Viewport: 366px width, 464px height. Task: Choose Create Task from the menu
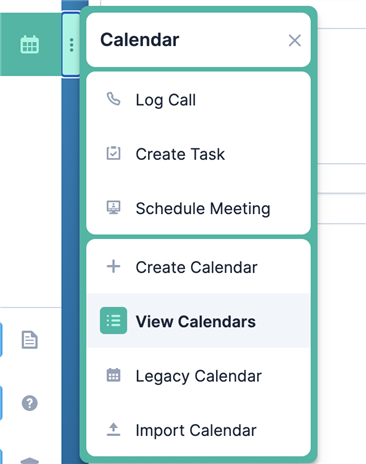coord(198,154)
